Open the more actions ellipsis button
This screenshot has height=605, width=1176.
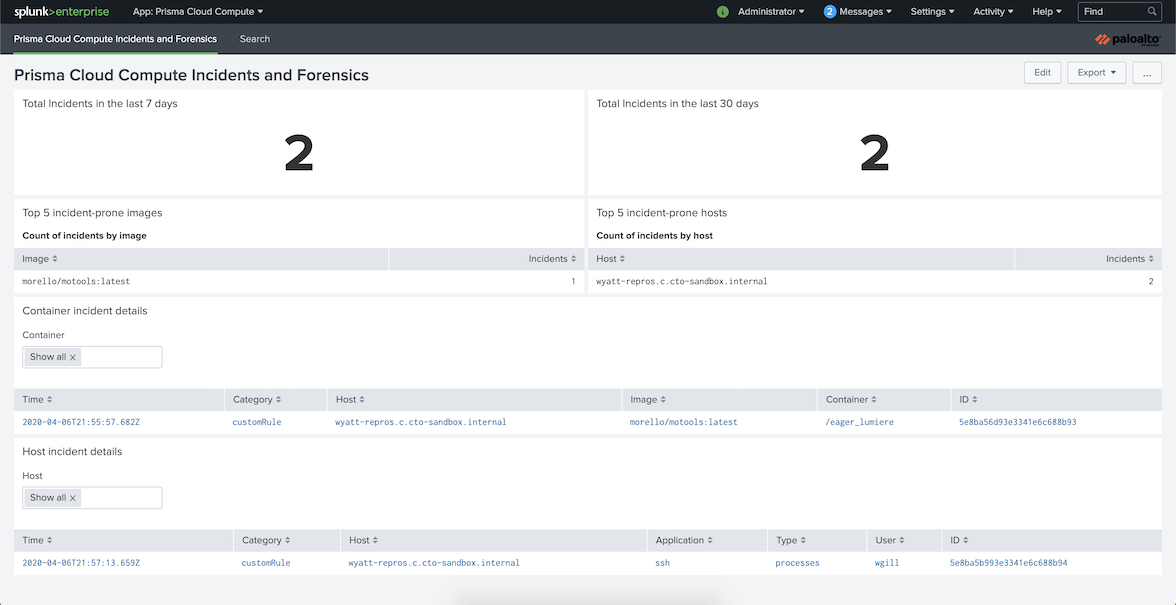tap(1147, 73)
